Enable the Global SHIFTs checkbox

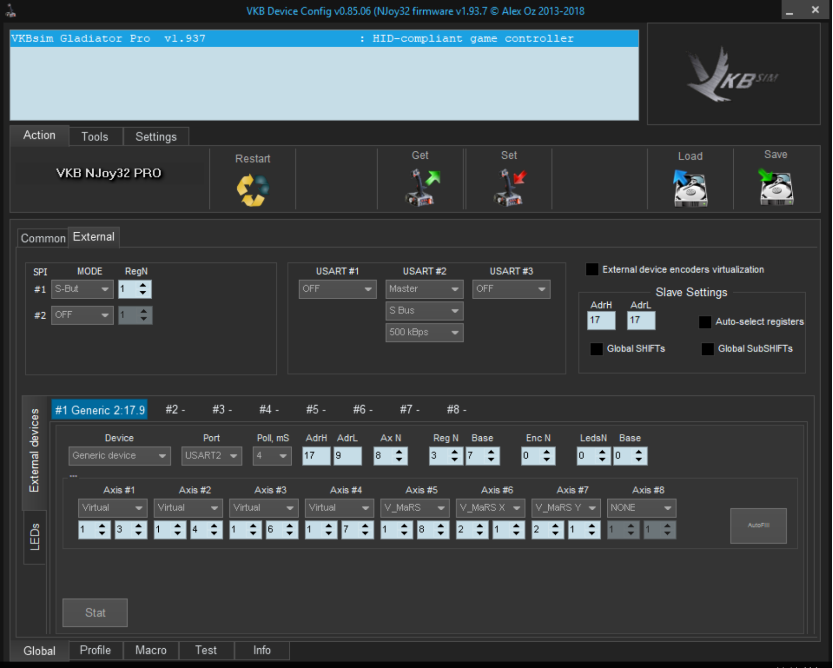click(x=597, y=349)
